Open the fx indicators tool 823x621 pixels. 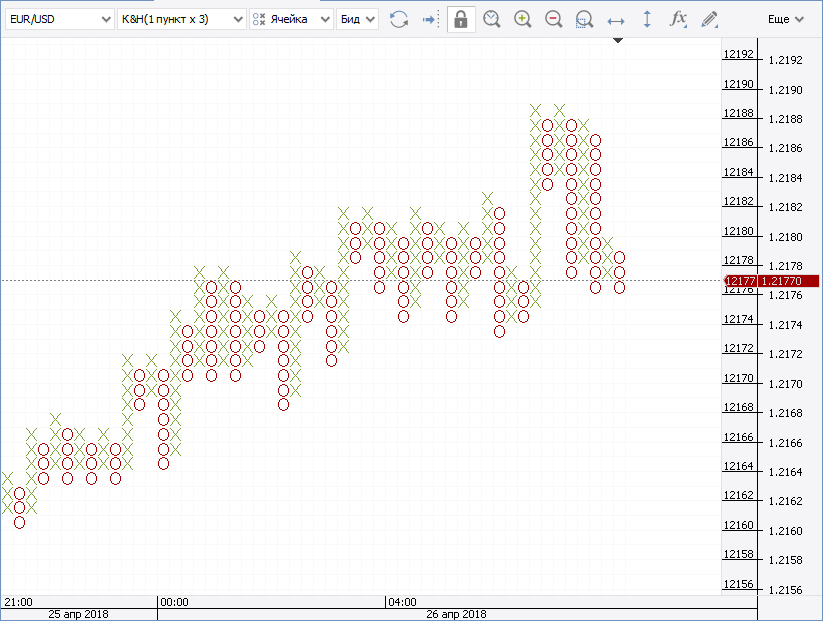coord(678,19)
